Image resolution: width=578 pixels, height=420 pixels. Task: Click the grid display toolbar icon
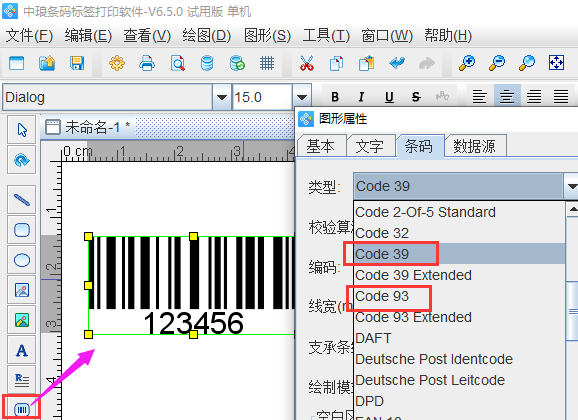pos(267,63)
